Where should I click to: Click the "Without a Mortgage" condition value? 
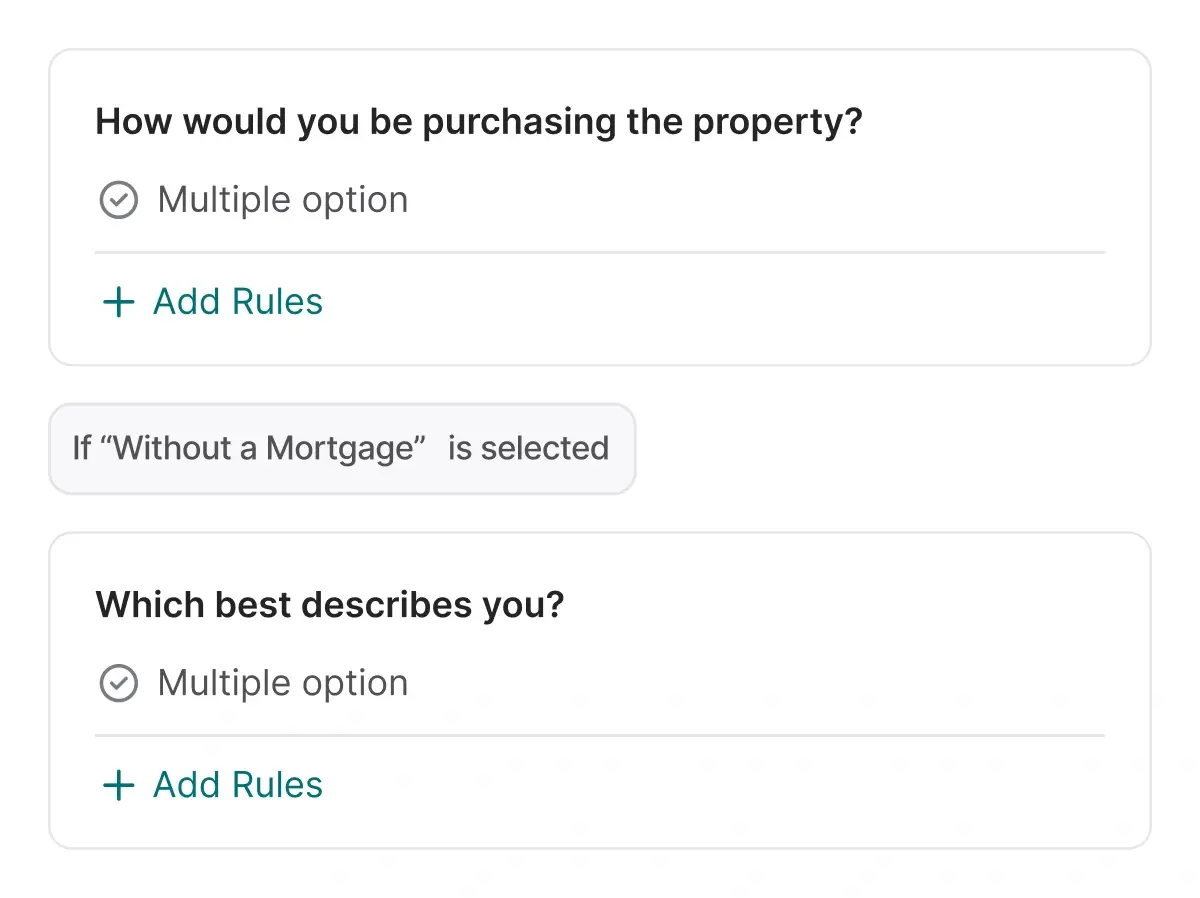[263, 448]
